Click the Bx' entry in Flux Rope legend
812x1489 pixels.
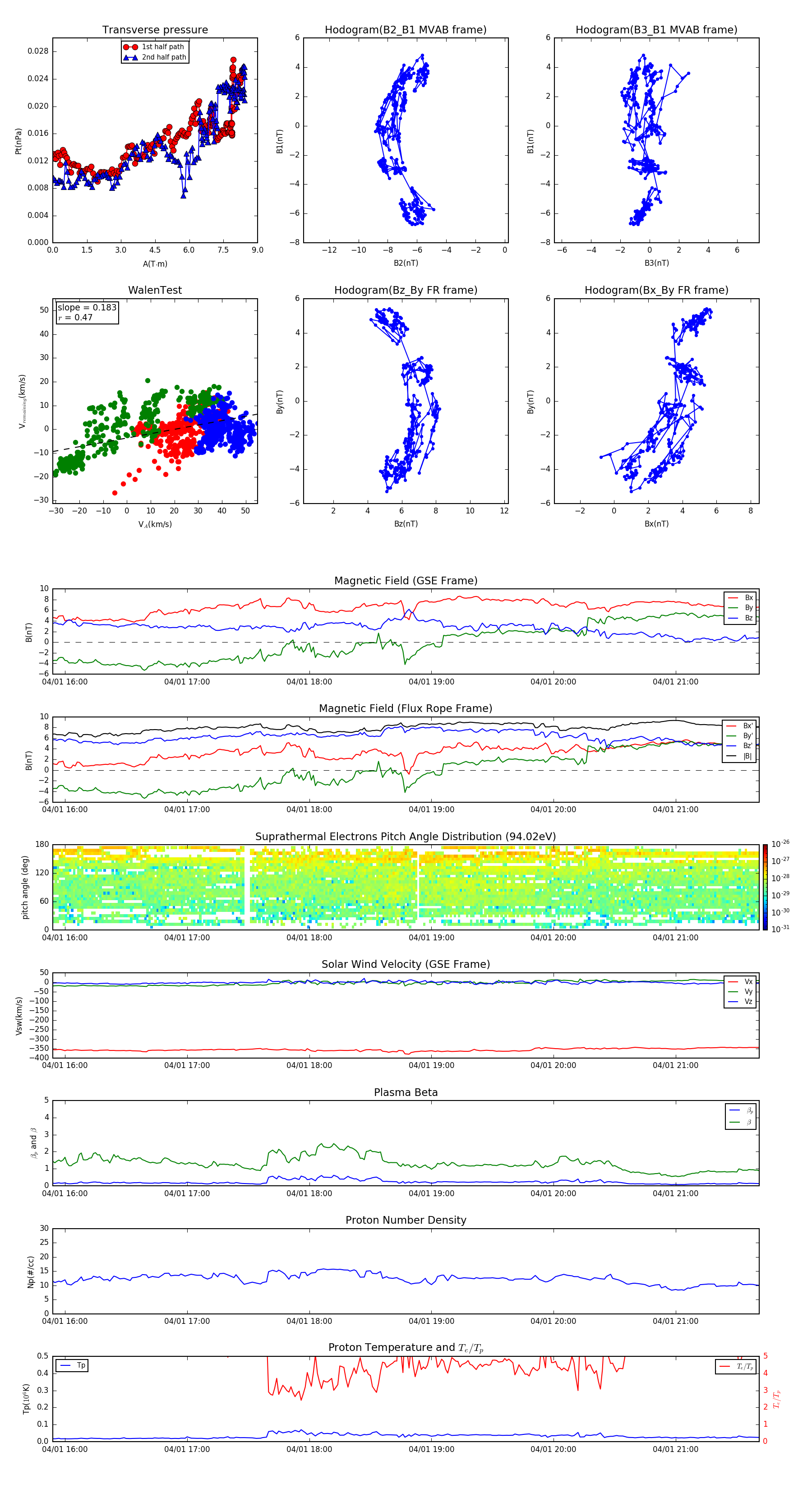pyautogui.click(x=740, y=726)
